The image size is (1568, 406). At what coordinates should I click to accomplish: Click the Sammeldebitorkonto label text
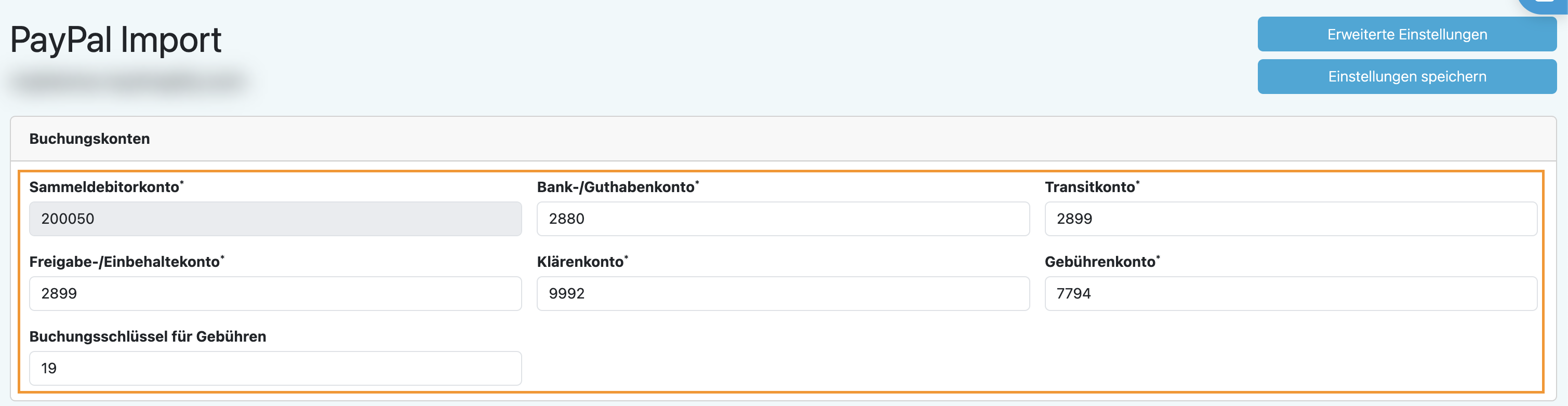click(x=105, y=187)
